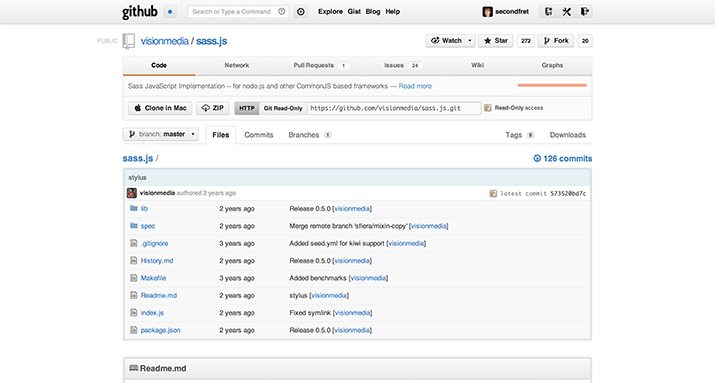Click the History.md file icon
The image size is (715, 383).
coord(134,260)
